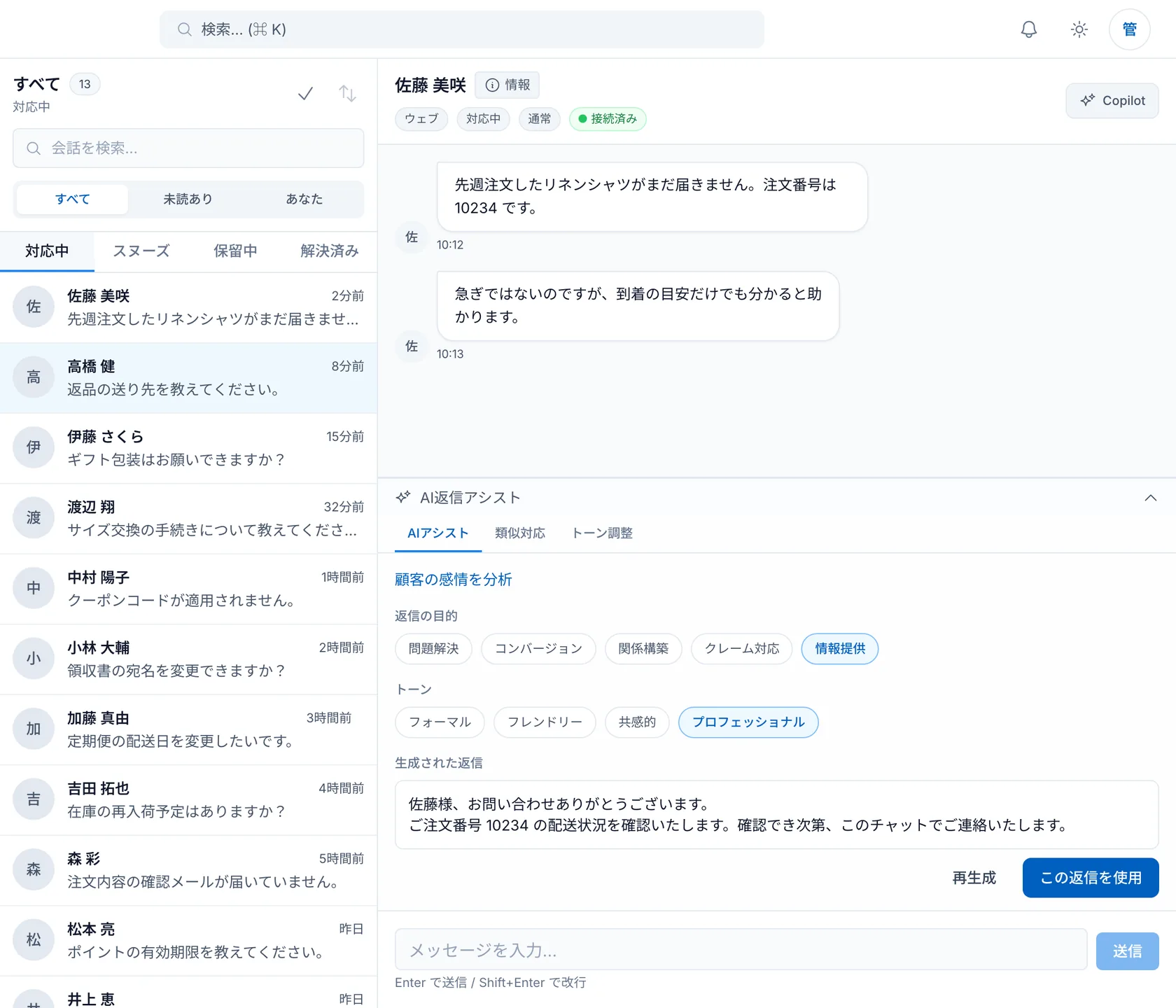Click 渡辺 翔's avatar in the list

(x=34, y=518)
